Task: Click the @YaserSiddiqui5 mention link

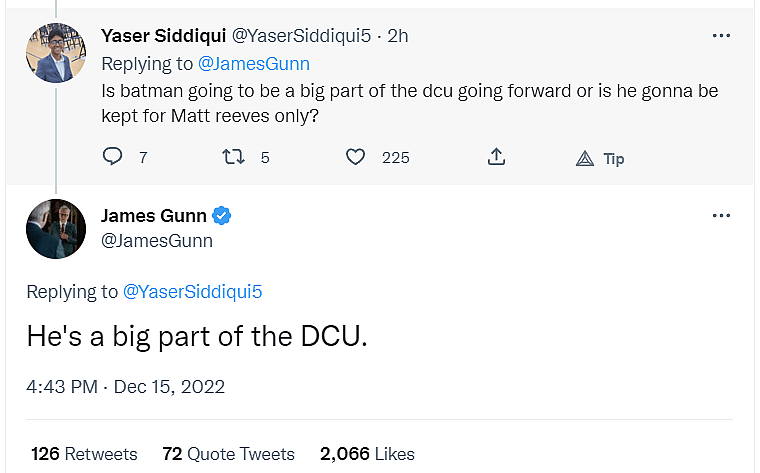Action: click(x=192, y=291)
